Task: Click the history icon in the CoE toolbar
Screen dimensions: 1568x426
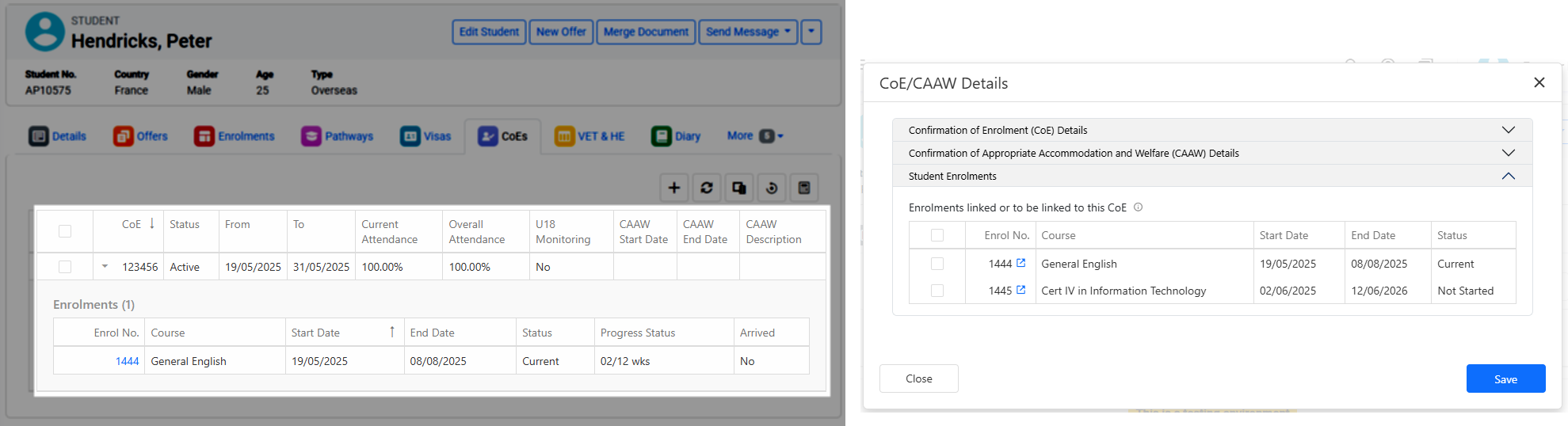Action: [771, 188]
